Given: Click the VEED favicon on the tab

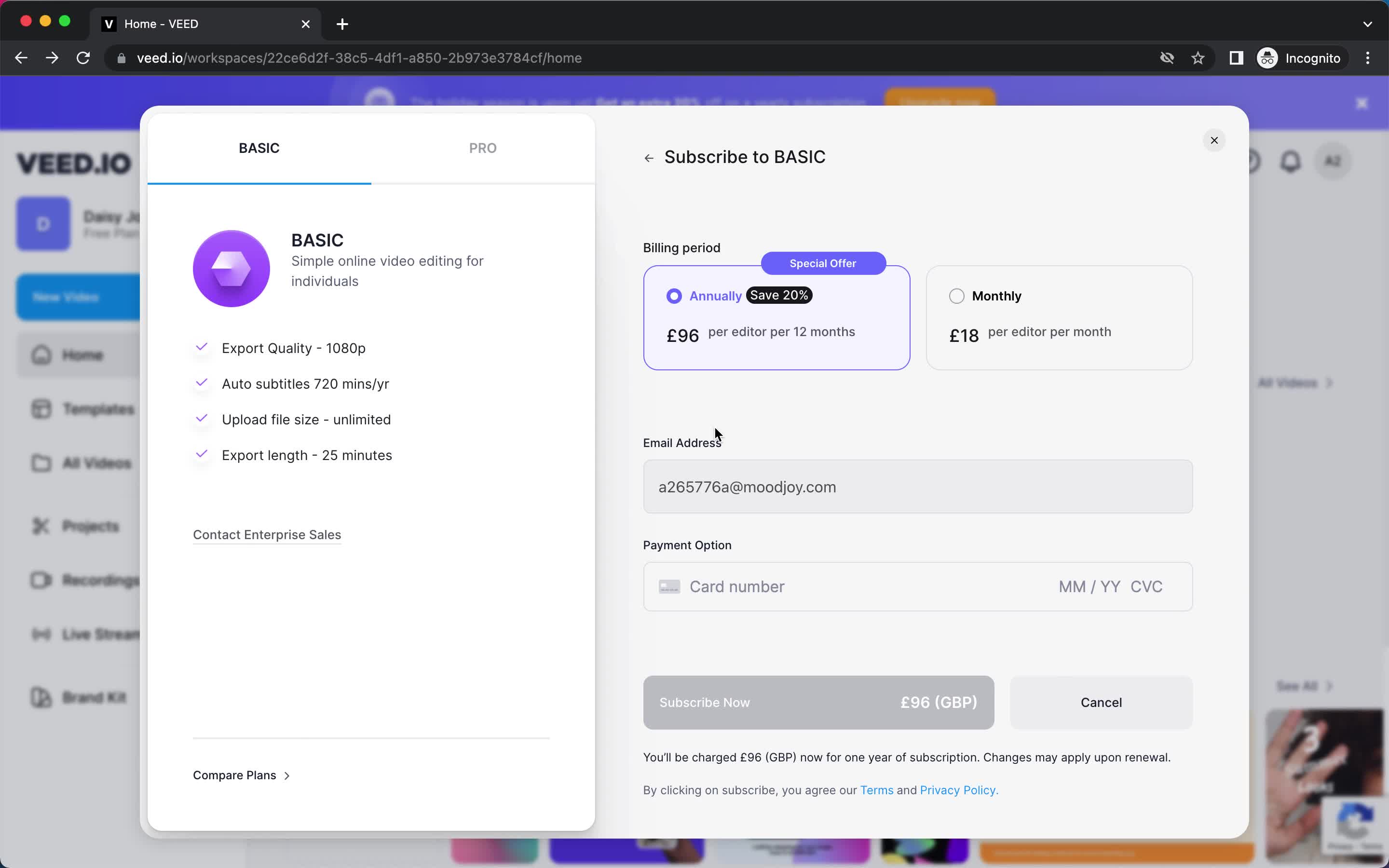Looking at the screenshot, I should tap(109, 24).
